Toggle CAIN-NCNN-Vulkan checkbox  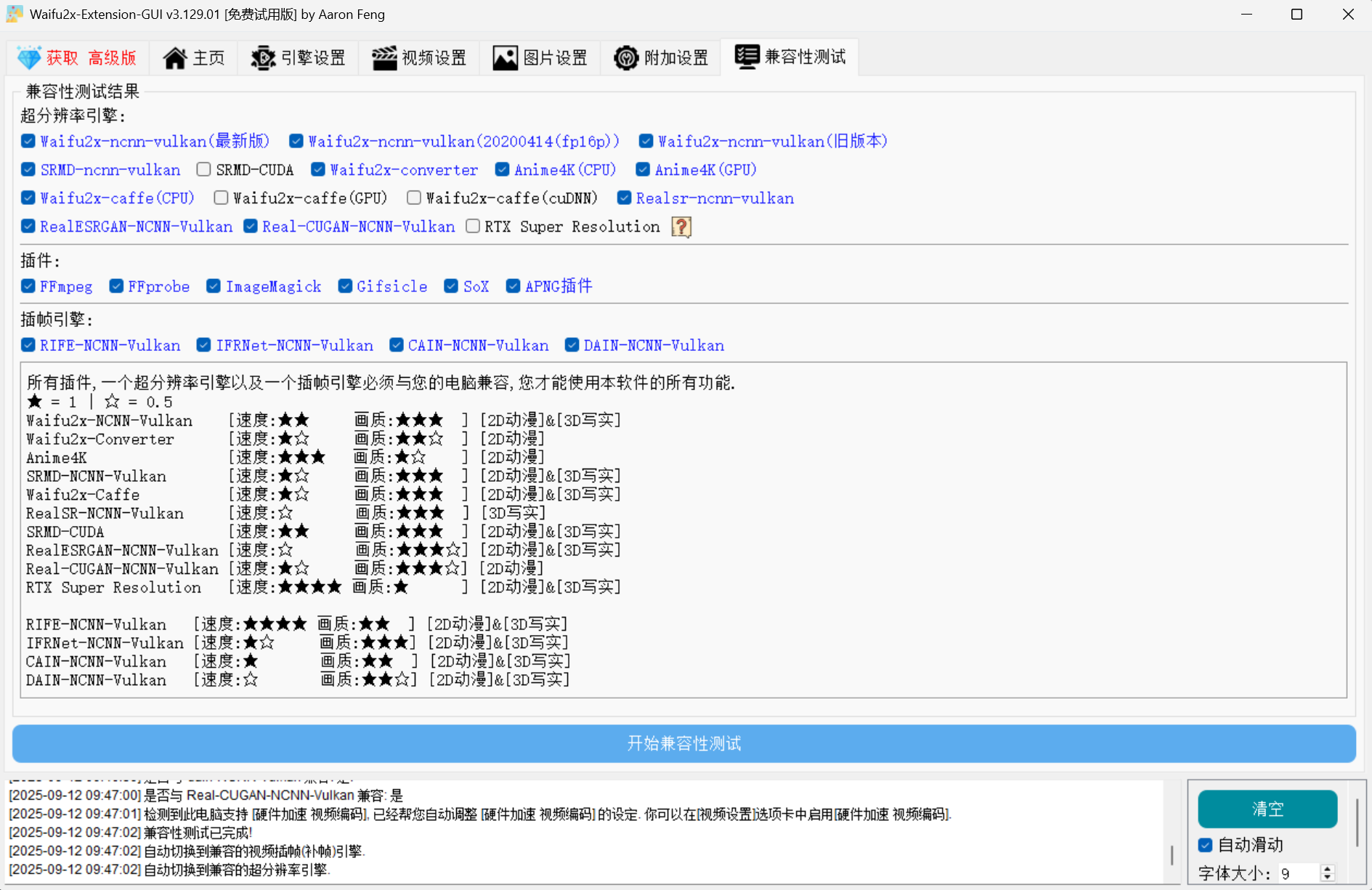[397, 345]
